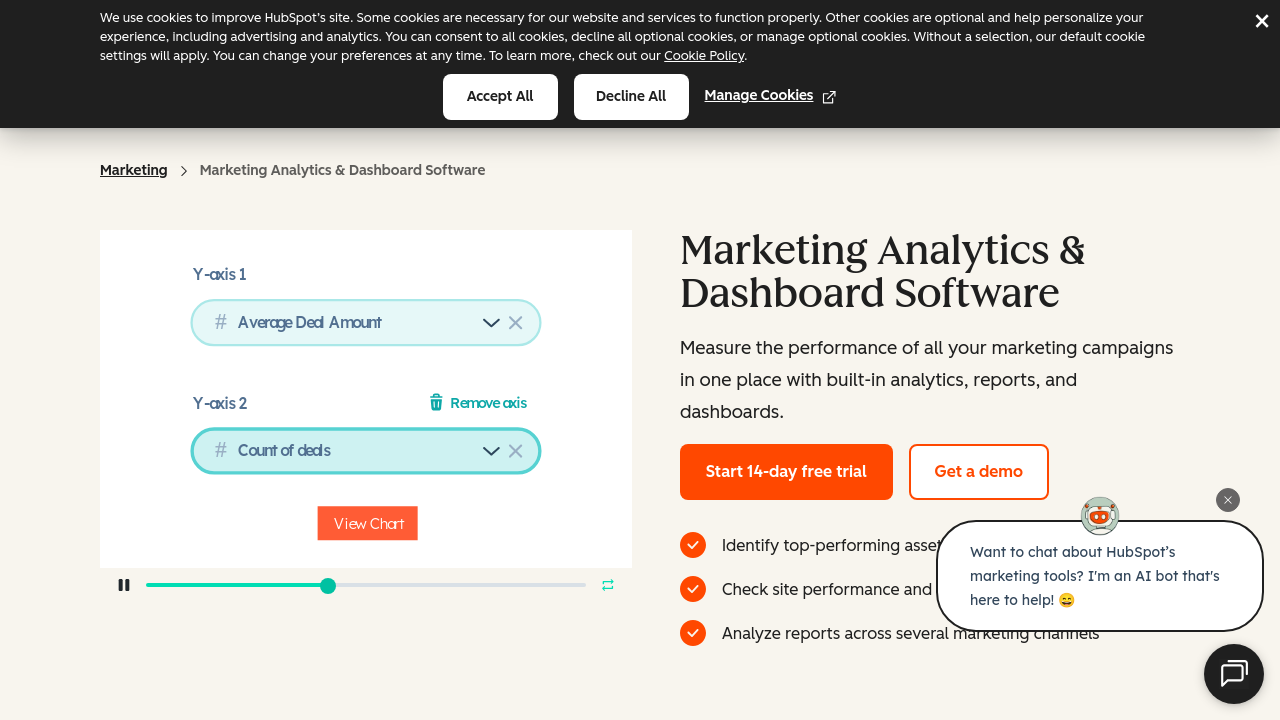Open the Manage Cookies settings
This screenshot has width=1280, height=720.
pos(758,95)
